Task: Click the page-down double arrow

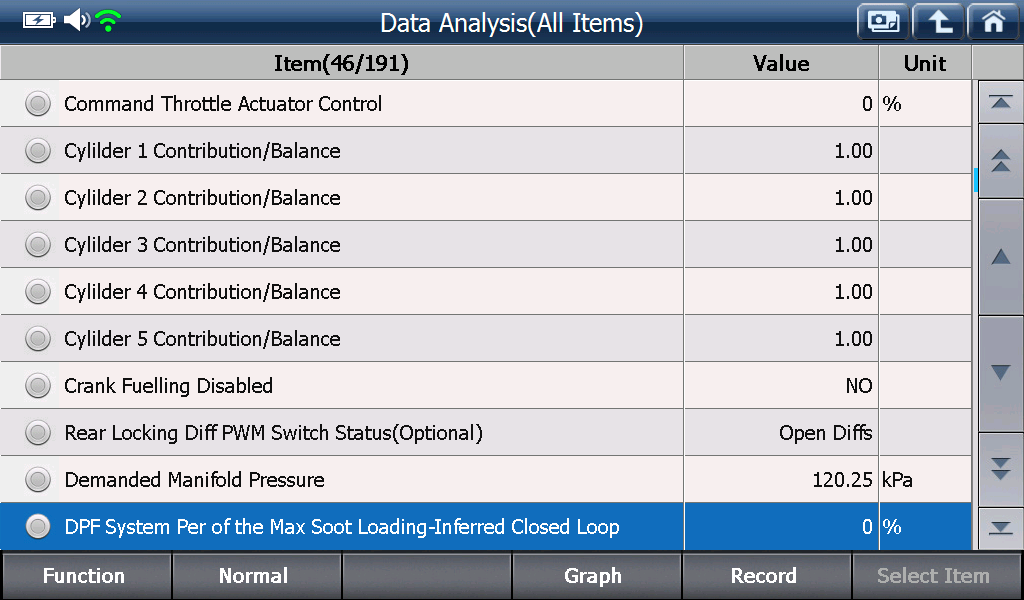Action: pyautogui.click(x=1000, y=469)
